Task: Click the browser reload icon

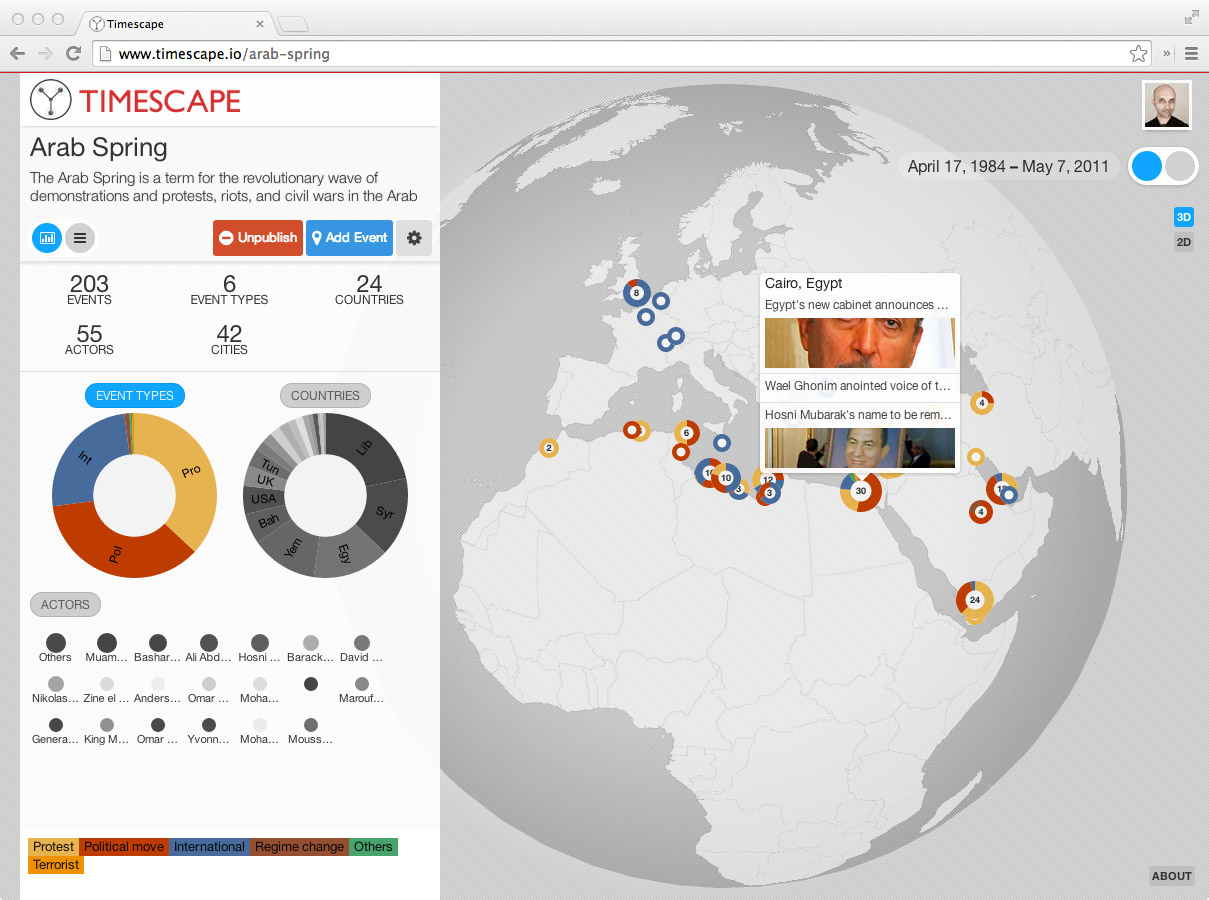Action: pyautogui.click(x=73, y=53)
